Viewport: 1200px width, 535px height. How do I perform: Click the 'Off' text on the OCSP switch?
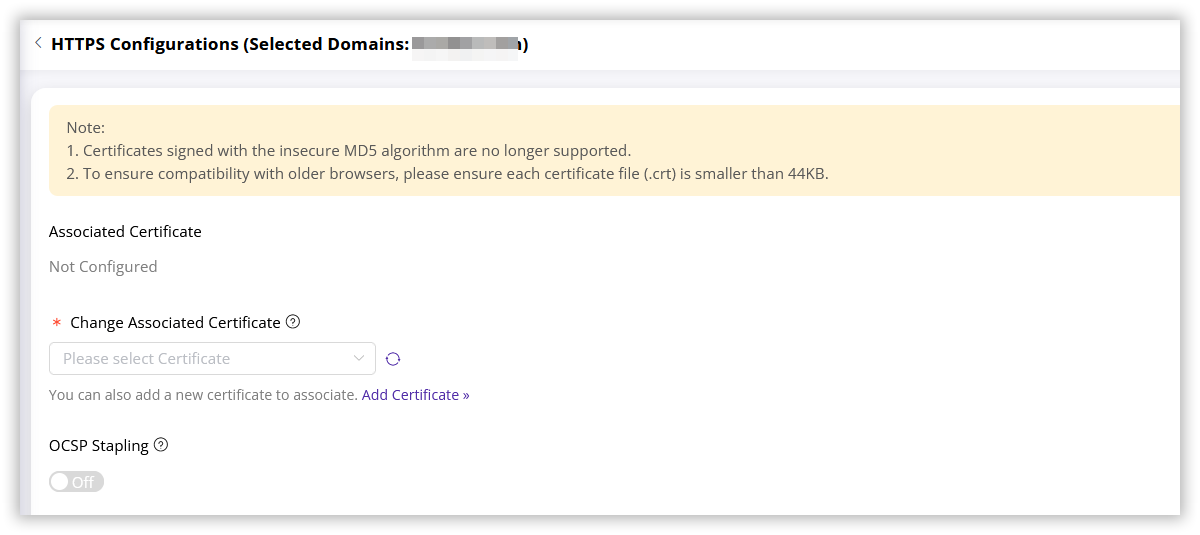pyautogui.click(x=83, y=482)
